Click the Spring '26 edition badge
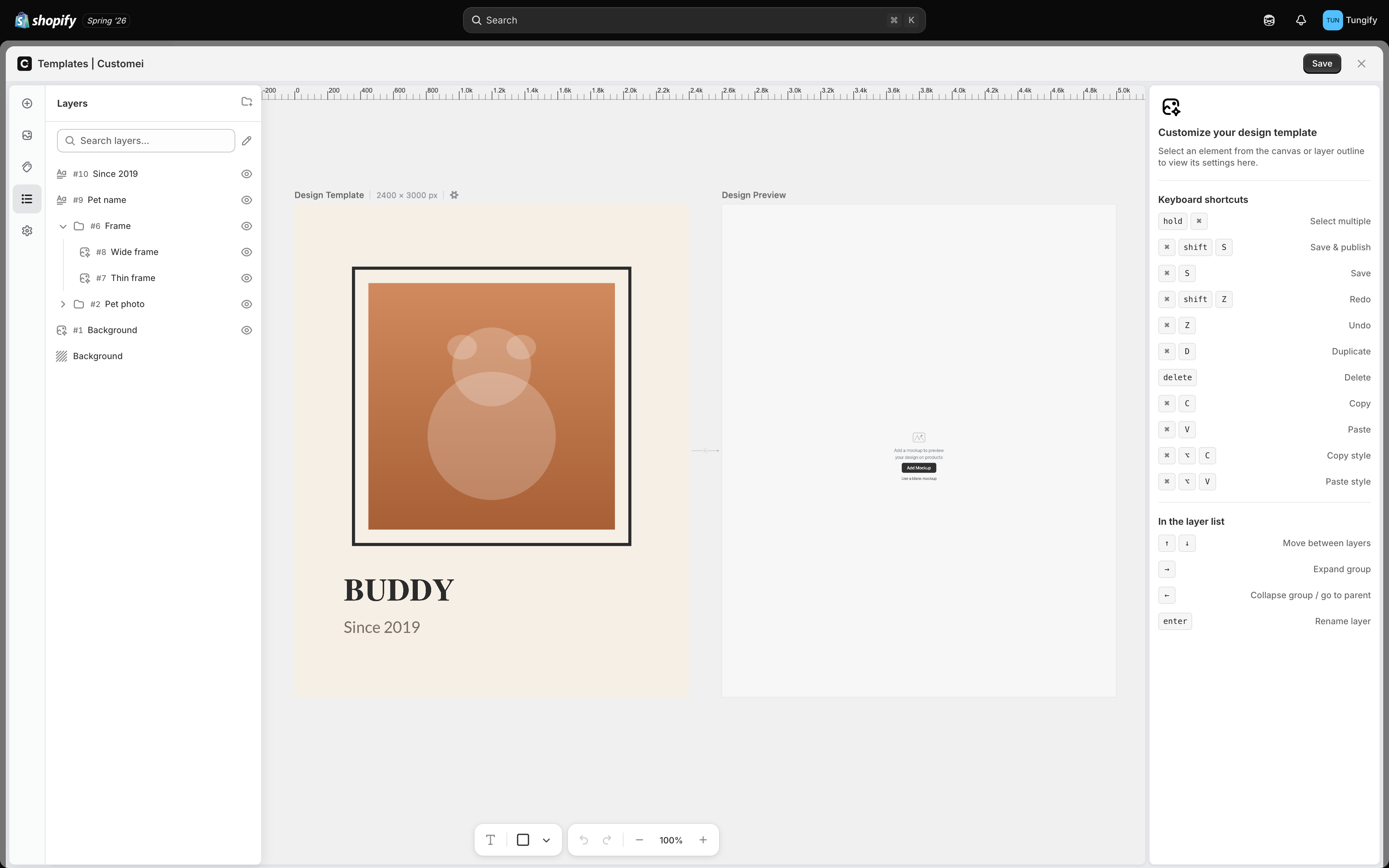Viewport: 1389px width, 868px height. 107,21
